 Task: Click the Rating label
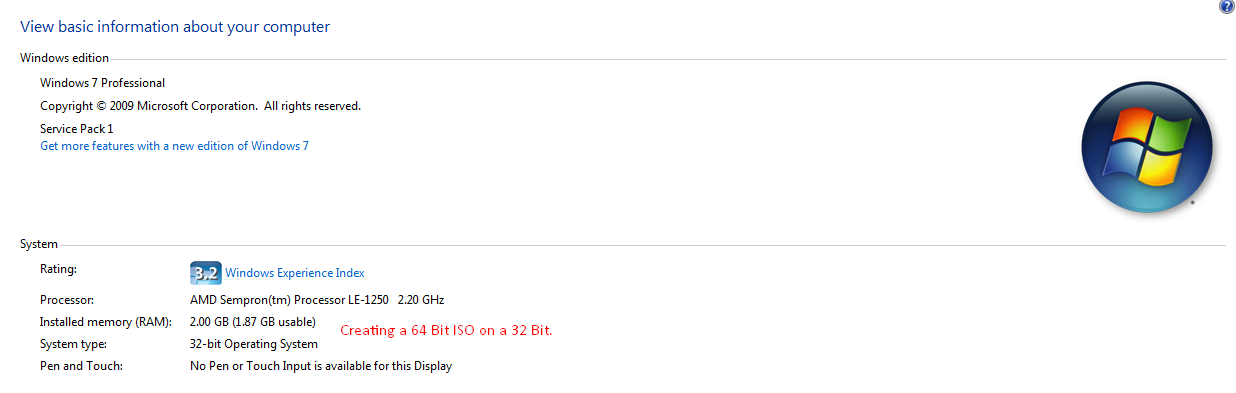[x=58, y=269]
